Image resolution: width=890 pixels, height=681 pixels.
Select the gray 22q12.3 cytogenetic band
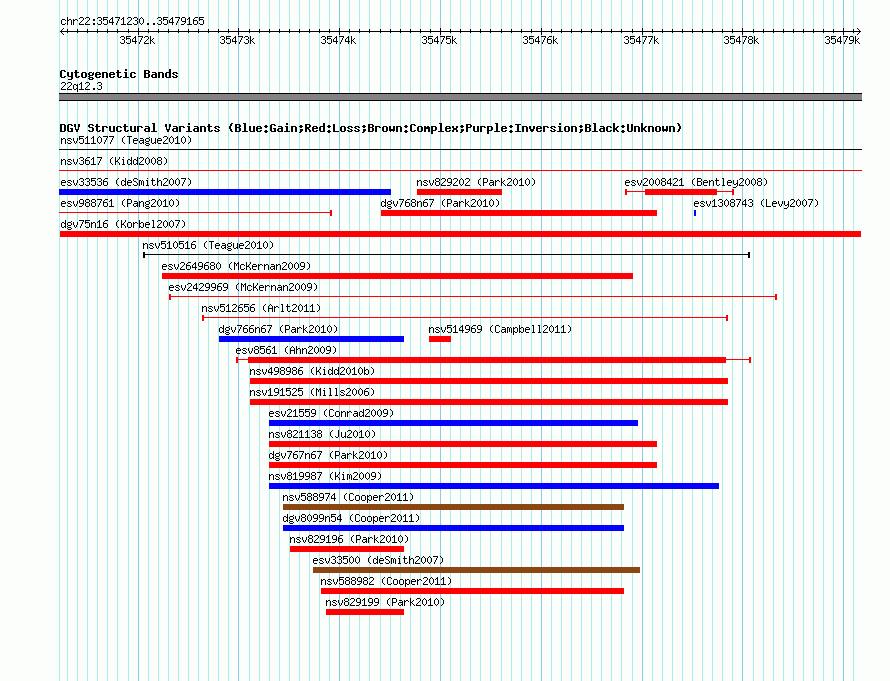[x=460, y=97]
